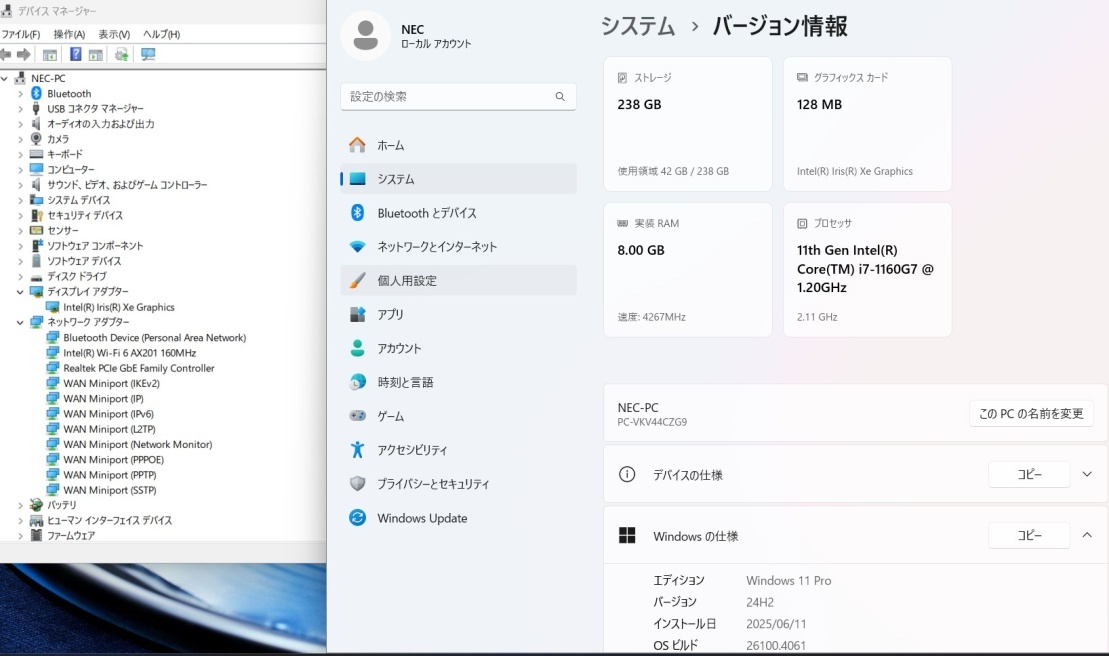The height and width of the screenshot is (656, 1109).
Task: Select WAN Miniport (SSTP) entry
Action: point(110,490)
